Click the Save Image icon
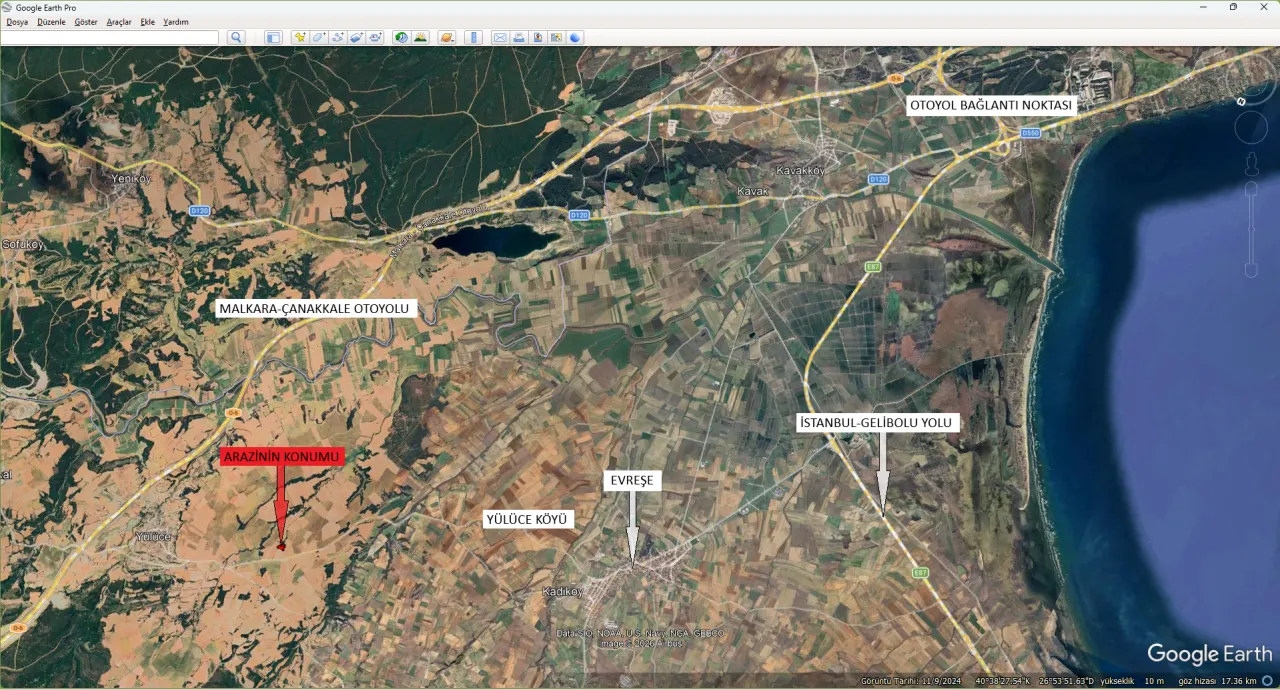Screen dimensions: 1280x690 point(538,37)
